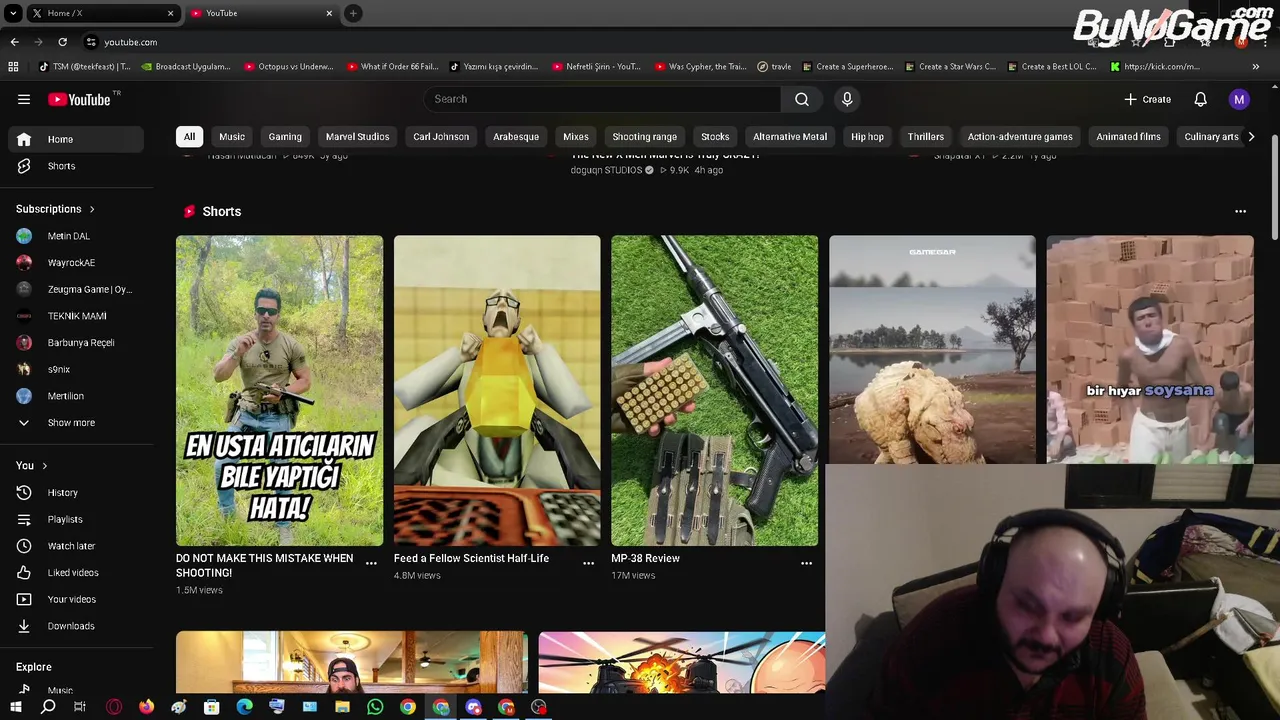Click the Search input field
The width and height of the screenshot is (1280, 720).
602,99
